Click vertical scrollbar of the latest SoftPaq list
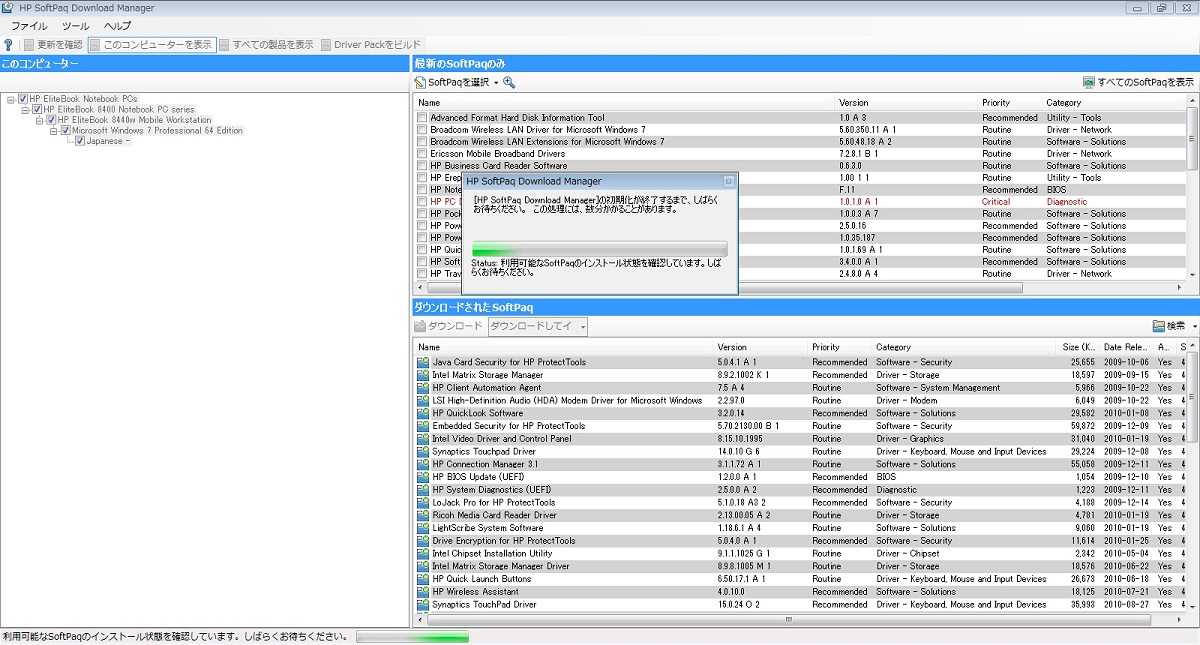 click(x=1192, y=187)
